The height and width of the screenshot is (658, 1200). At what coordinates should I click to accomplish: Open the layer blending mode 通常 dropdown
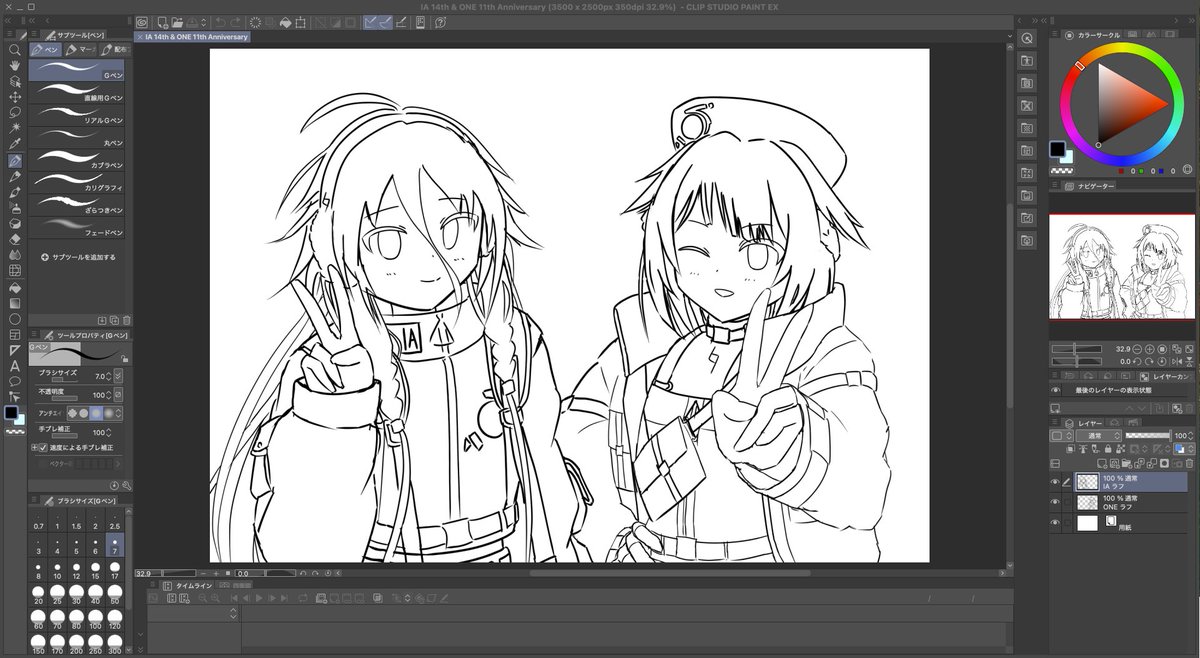1098,436
